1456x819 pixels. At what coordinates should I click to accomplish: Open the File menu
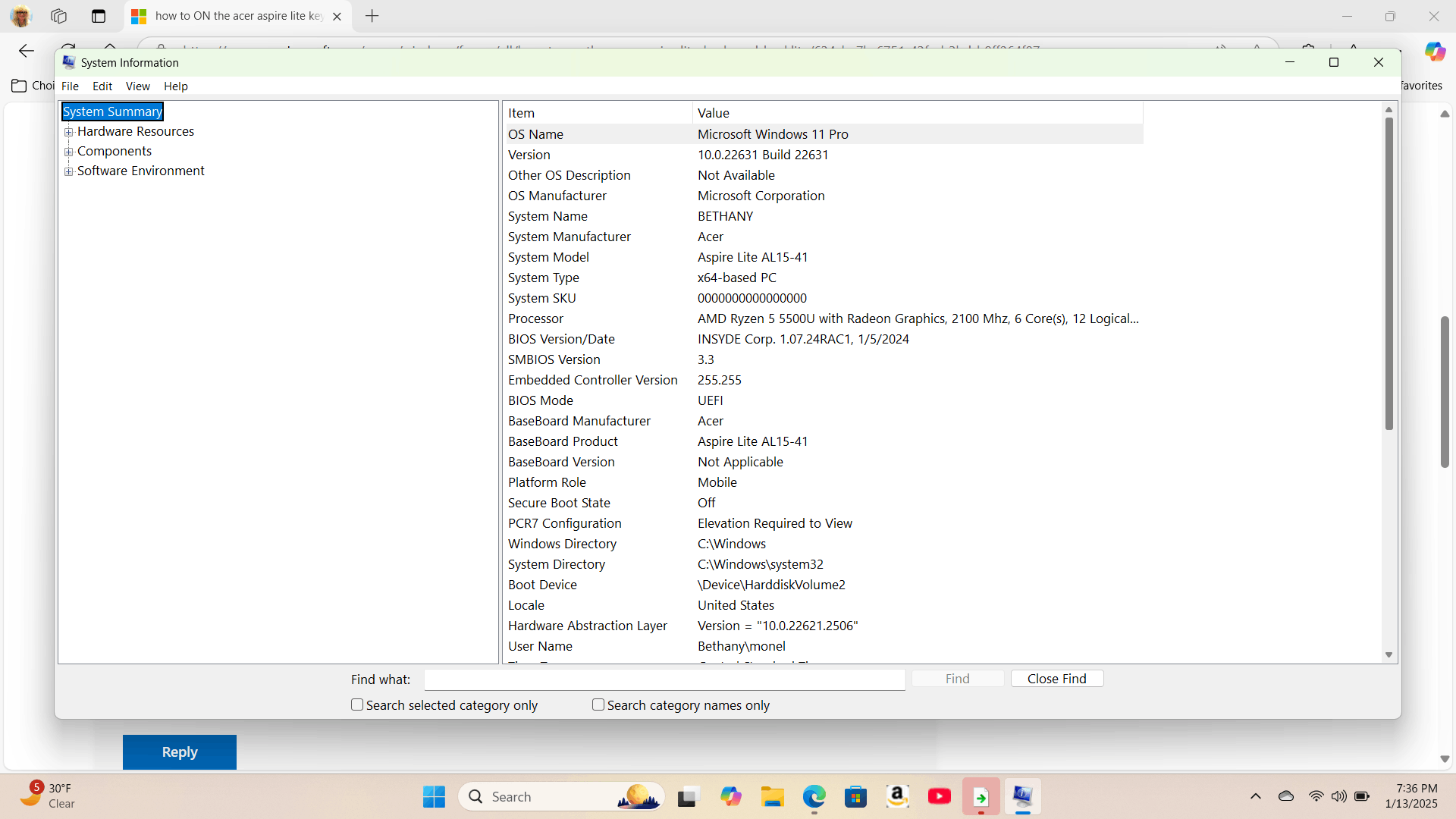point(70,86)
